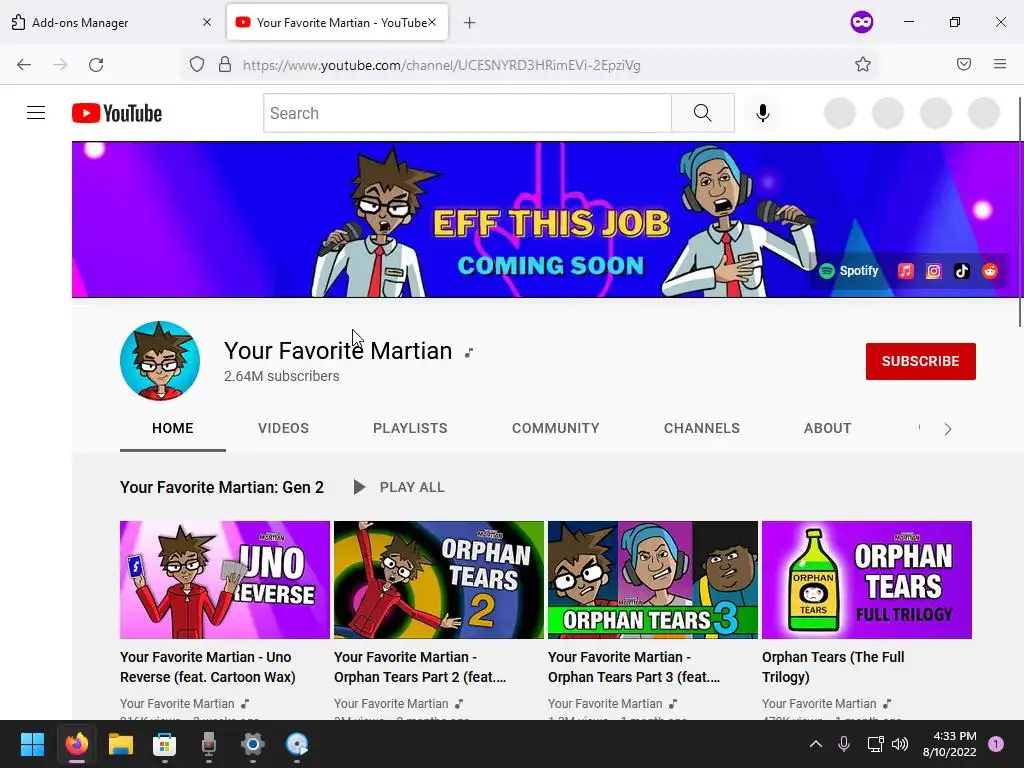Click the Firefox taskbar icon
The width and height of the screenshot is (1024, 768).
point(76,744)
